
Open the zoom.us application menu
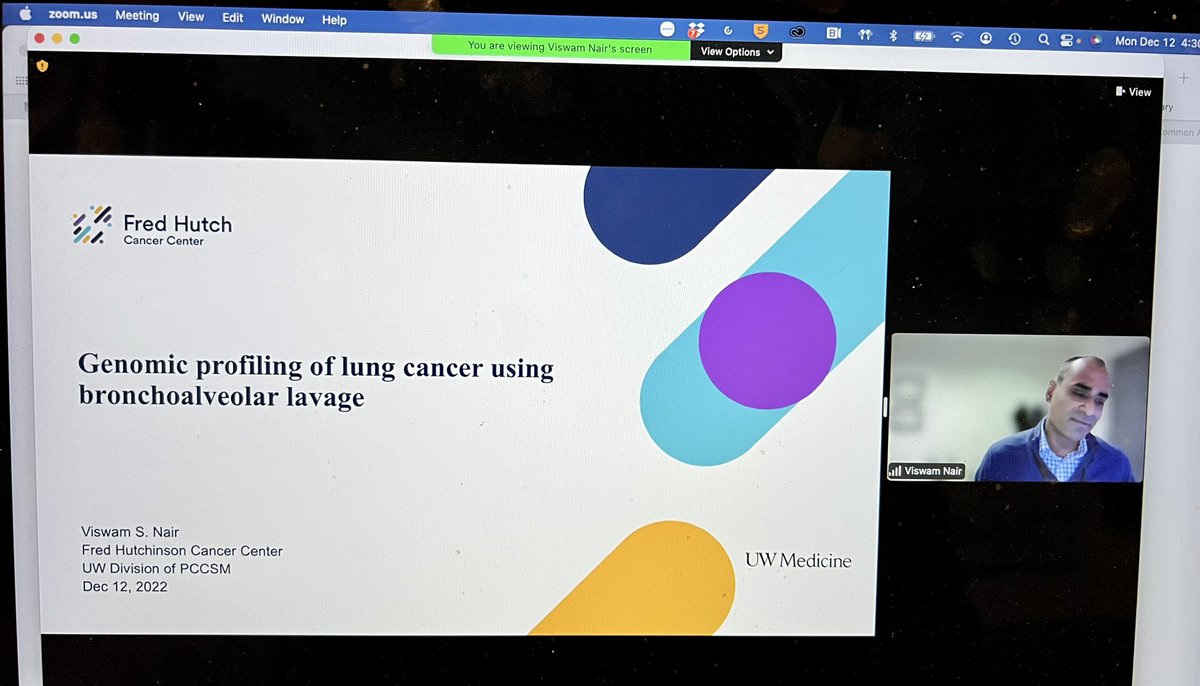(72, 15)
